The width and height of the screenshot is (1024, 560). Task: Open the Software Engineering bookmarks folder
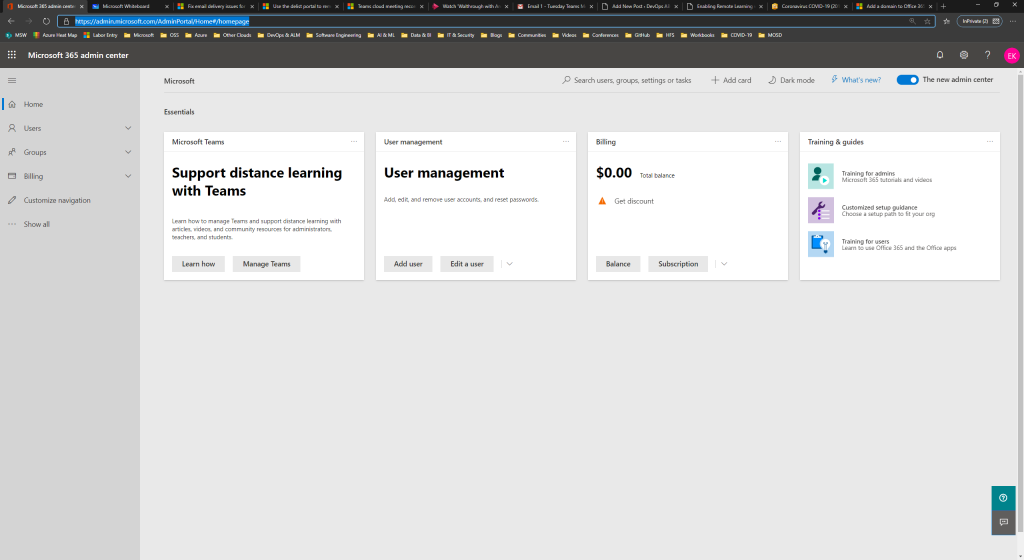[x=334, y=35]
